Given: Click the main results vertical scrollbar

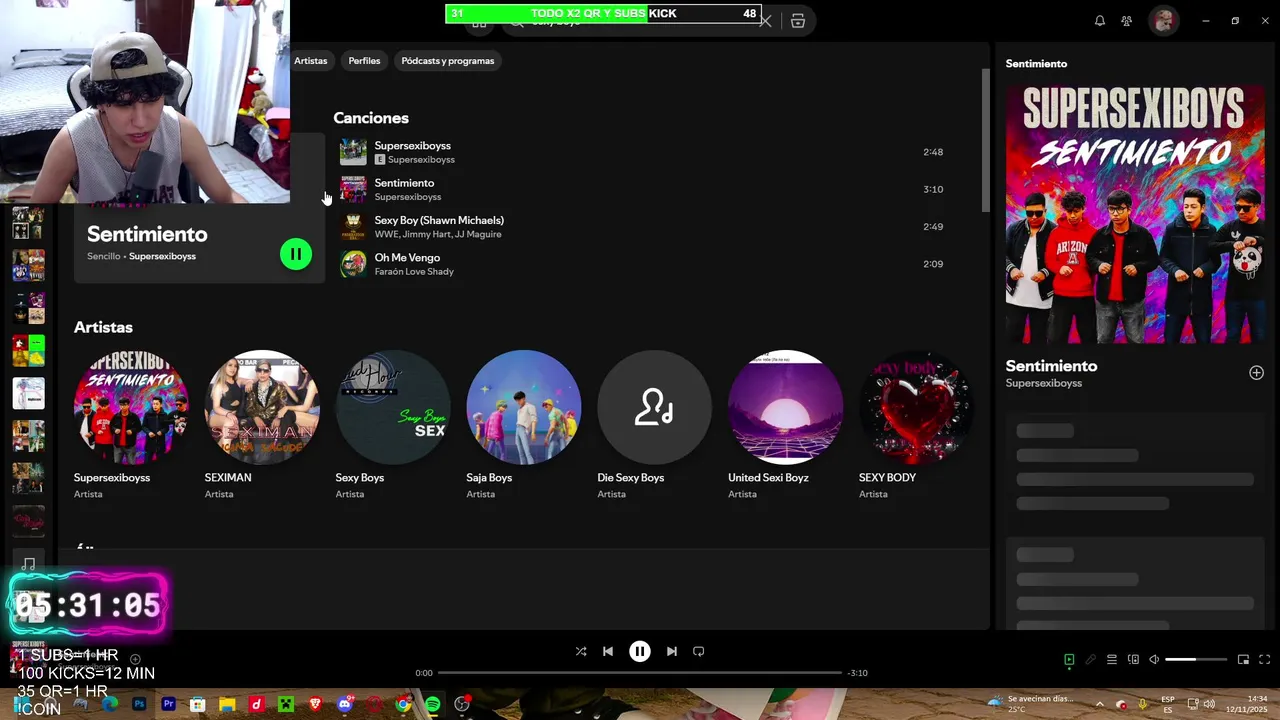Looking at the screenshot, I should point(985,140).
